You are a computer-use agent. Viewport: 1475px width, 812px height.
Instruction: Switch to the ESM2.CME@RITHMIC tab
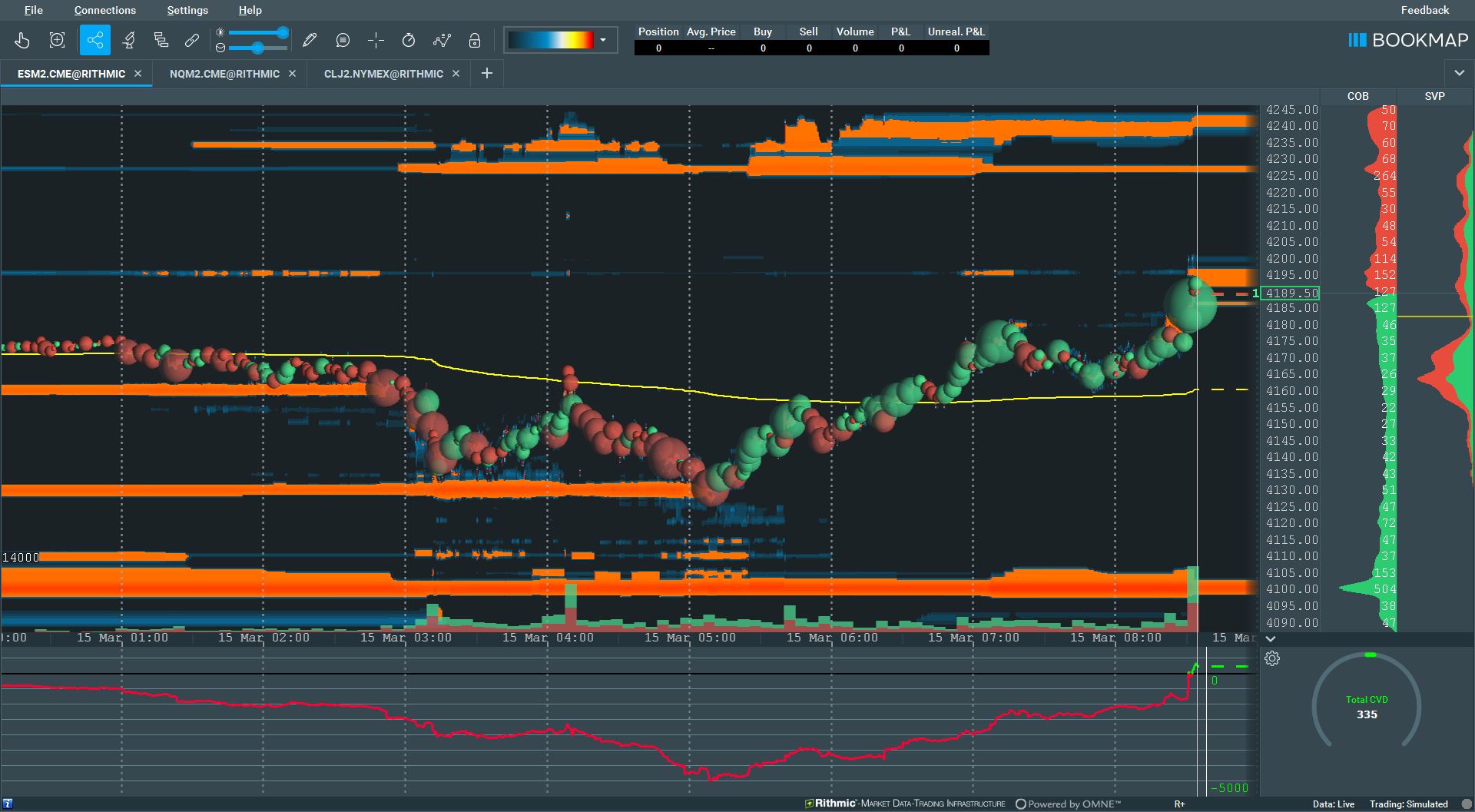pyautogui.click(x=71, y=74)
